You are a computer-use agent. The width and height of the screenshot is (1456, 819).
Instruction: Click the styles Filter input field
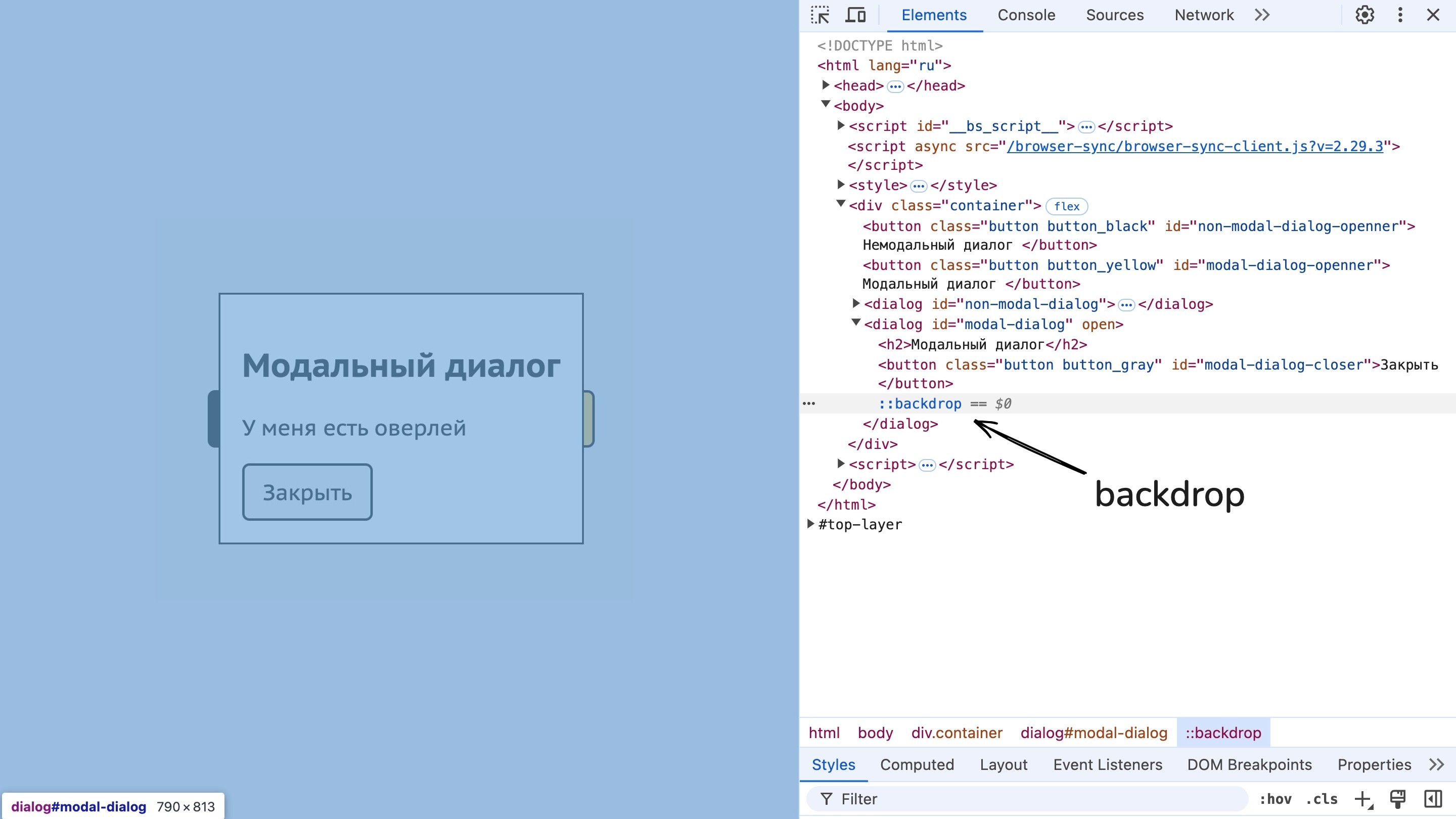coord(1034,799)
